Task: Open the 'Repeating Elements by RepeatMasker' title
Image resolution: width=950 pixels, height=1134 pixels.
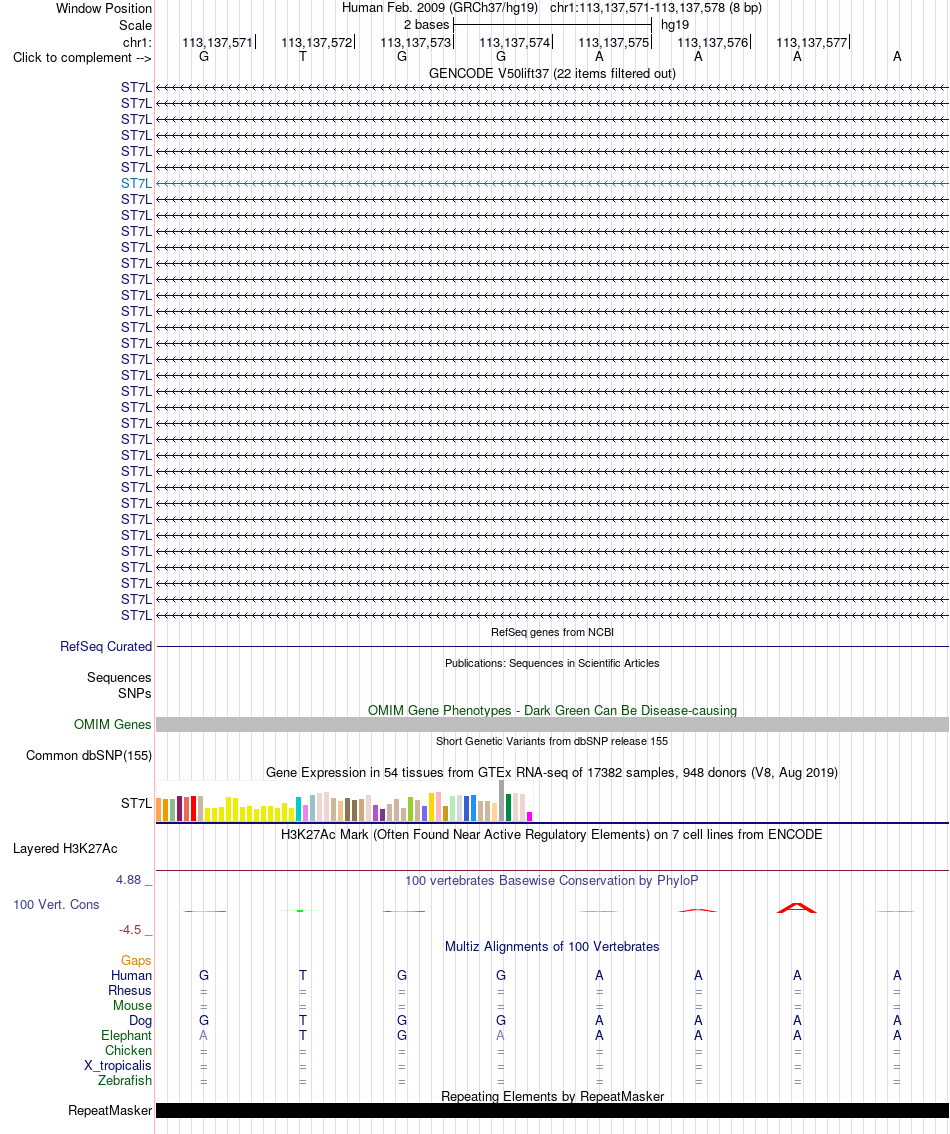Action: click(x=552, y=1096)
